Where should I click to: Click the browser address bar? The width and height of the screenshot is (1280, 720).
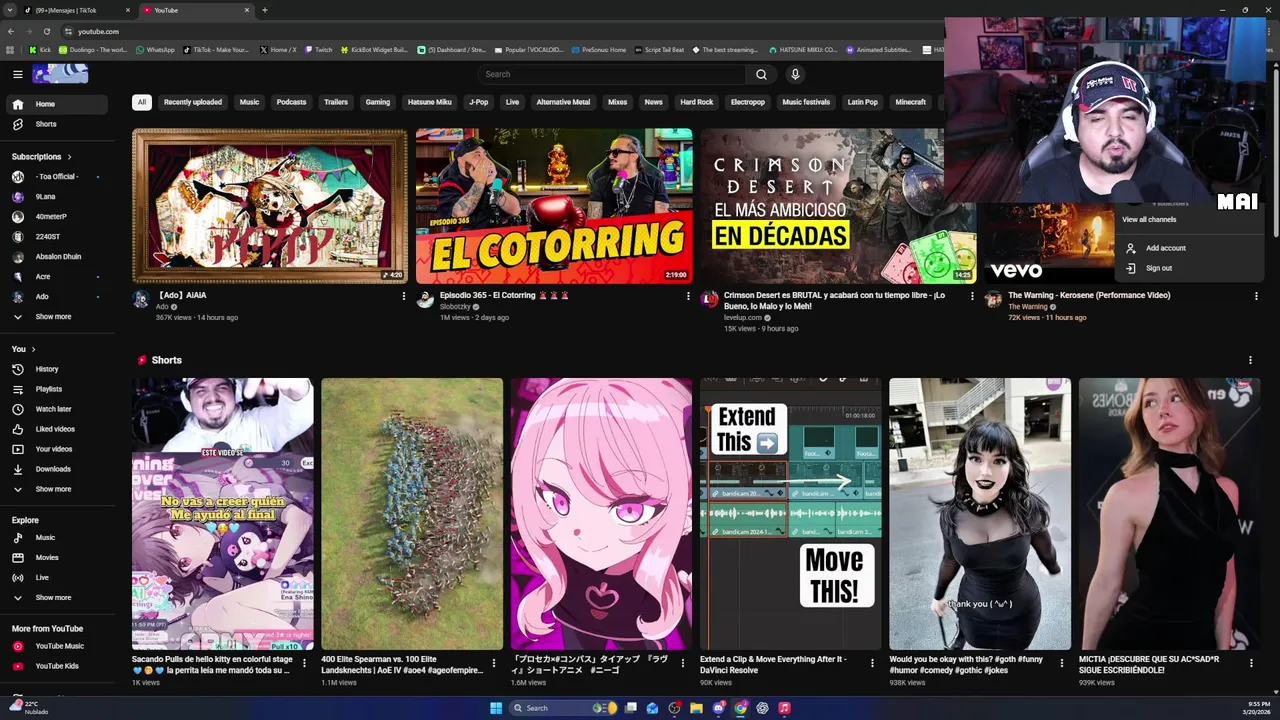[500, 31]
